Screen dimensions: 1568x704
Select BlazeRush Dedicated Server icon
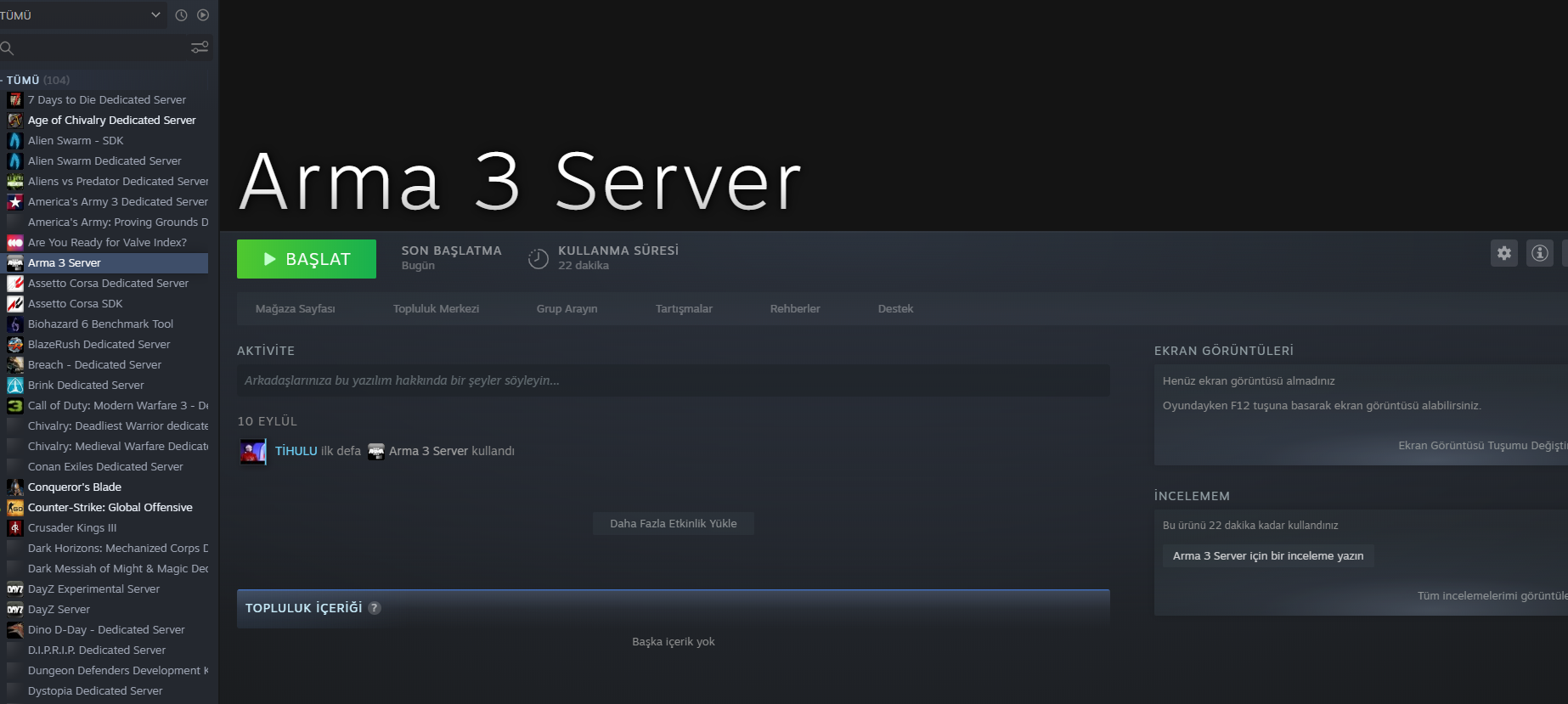tap(15, 345)
